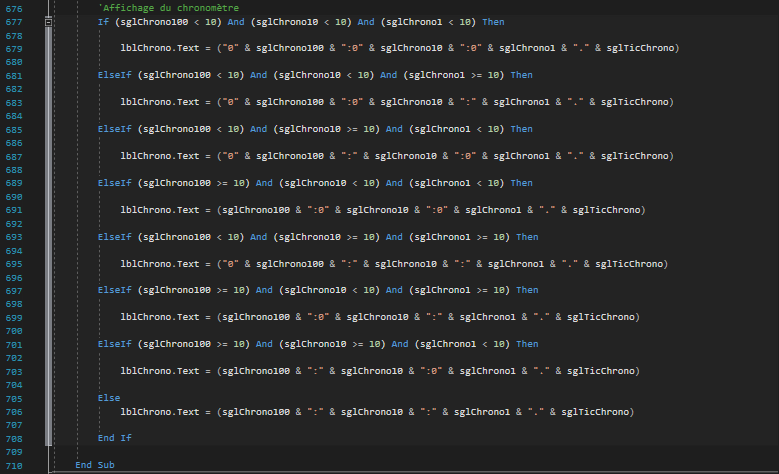Click the lblChrono.Text assignment on line 679
Image resolution: width=779 pixels, height=474 pixels.
click(400, 48)
